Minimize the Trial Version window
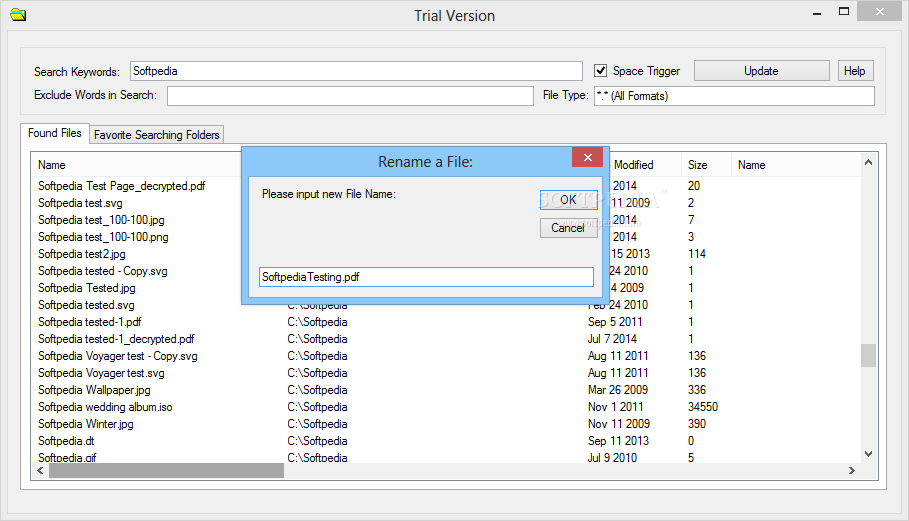Image resolution: width=909 pixels, height=521 pixels. pos(817,12)
